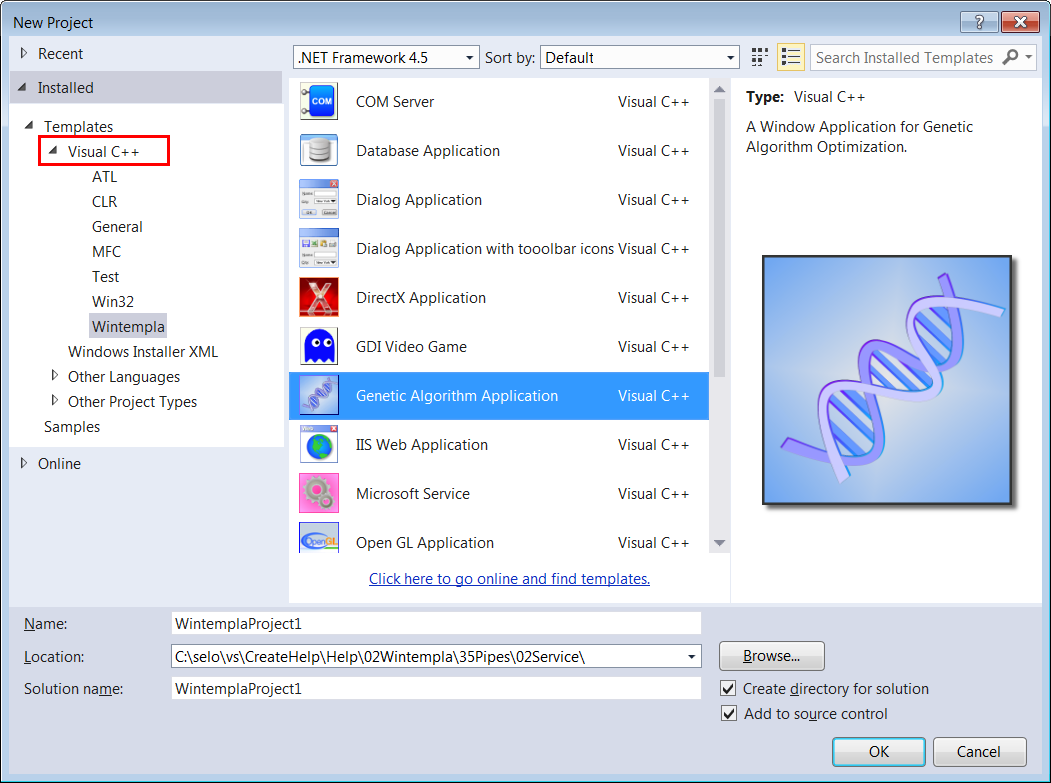Choose the Dialog Application template icon
The image size is (1051, 783).
pos(319,199)
